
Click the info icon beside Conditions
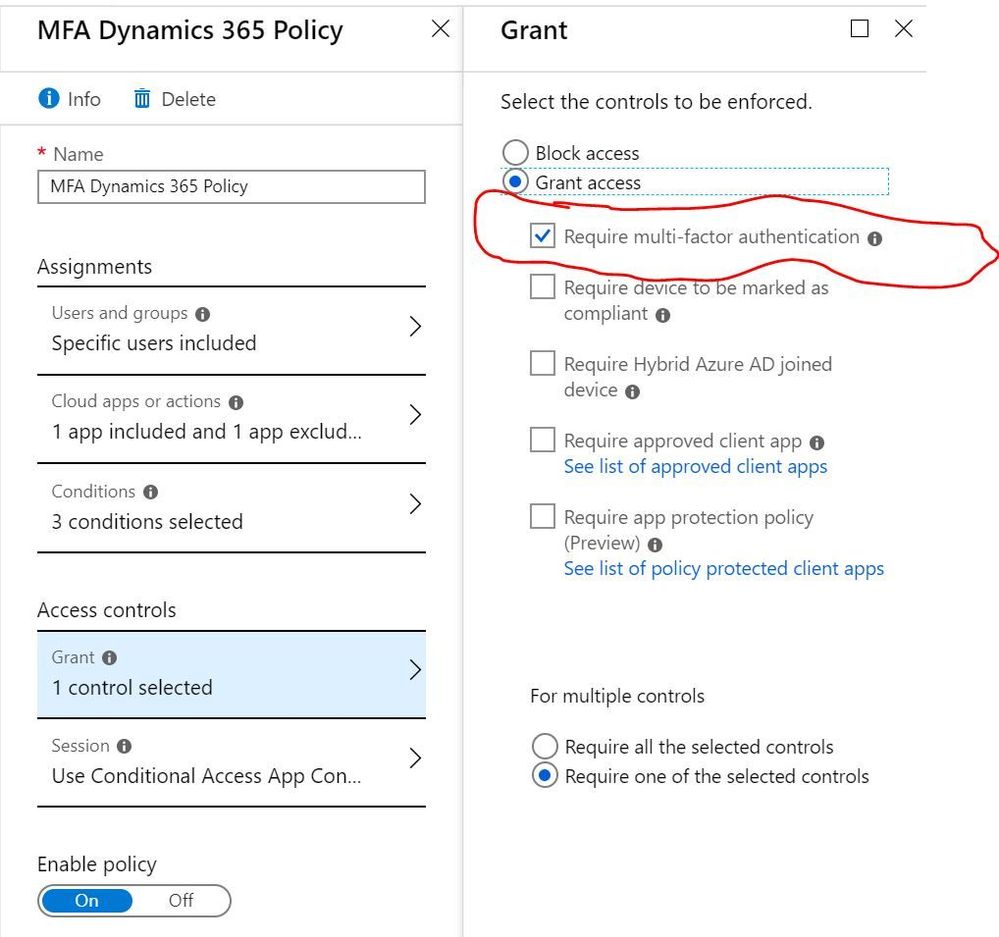(150, 492)
